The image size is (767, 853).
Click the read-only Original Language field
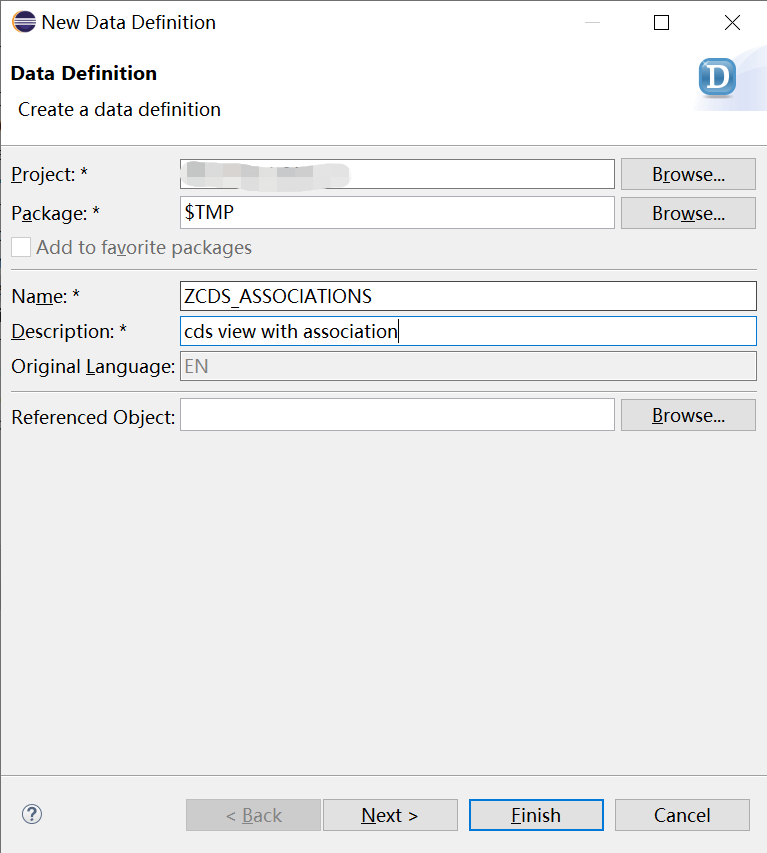click(x=468, y=365)
